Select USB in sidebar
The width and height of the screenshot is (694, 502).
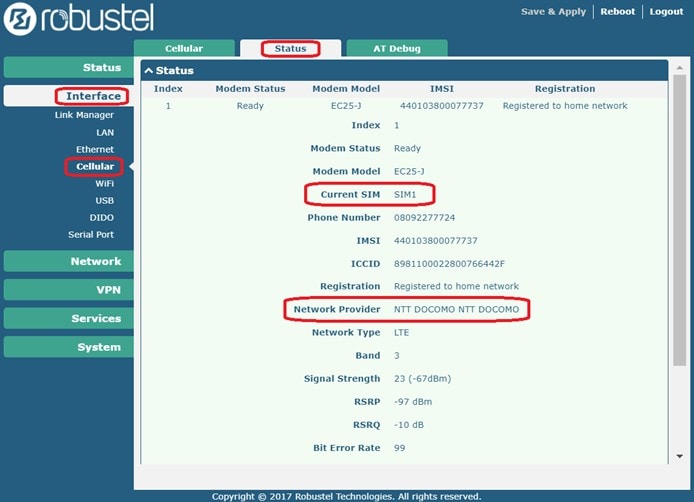pyautogui.click(x=104, y=201)
